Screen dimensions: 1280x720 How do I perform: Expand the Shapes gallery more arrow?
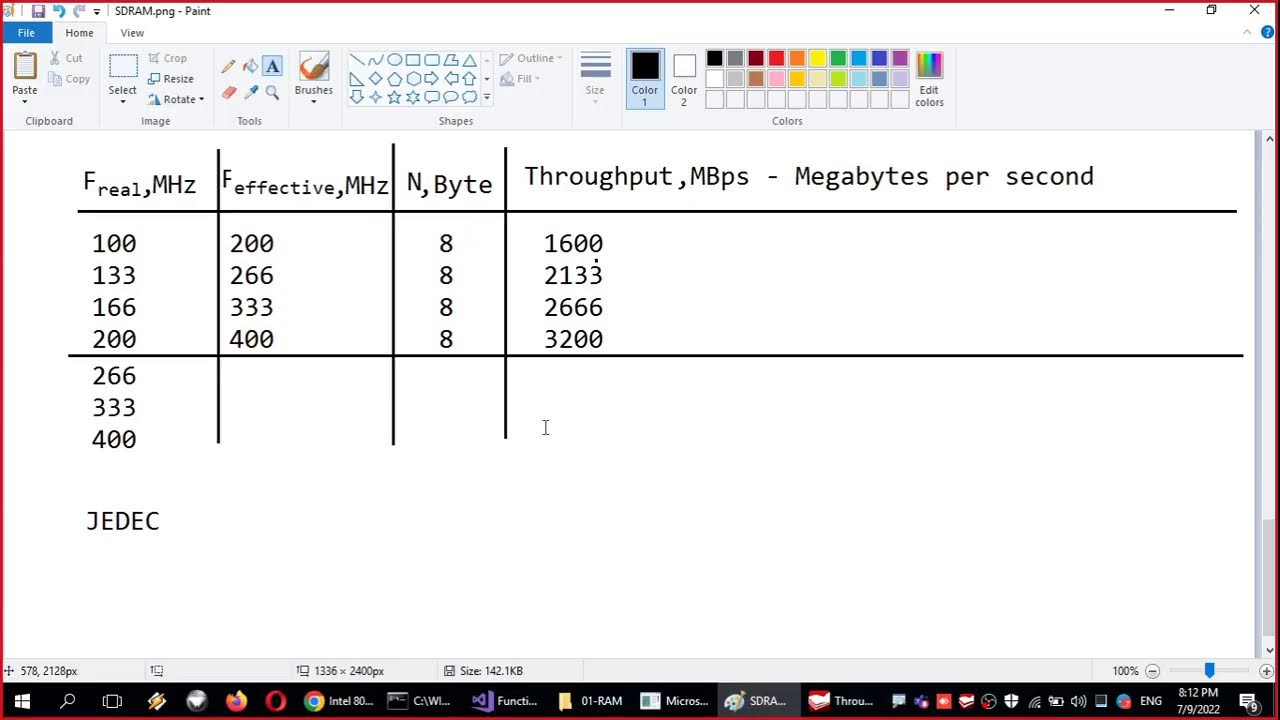click(487, 97)
